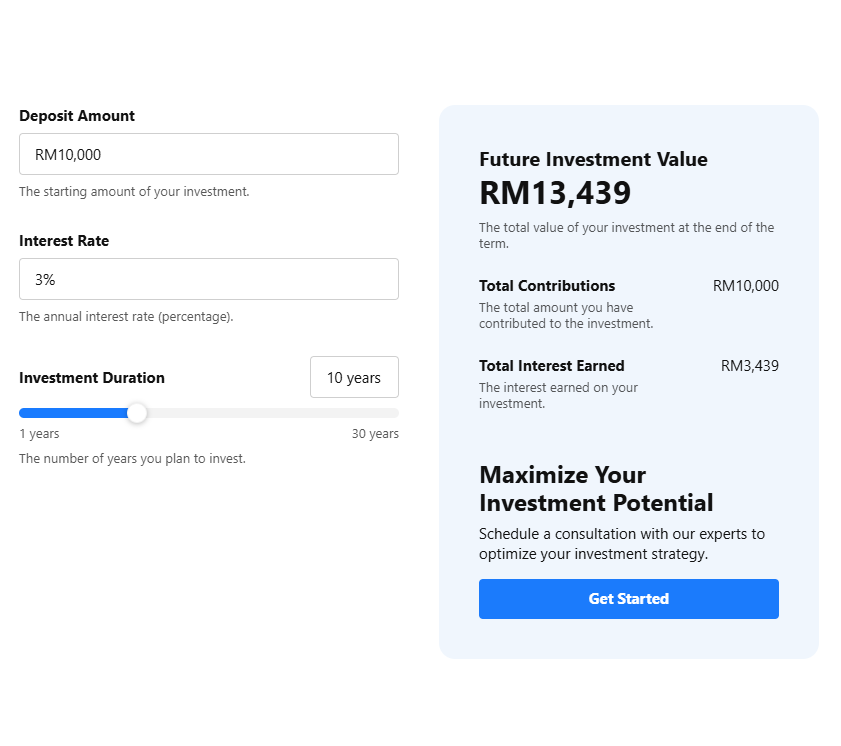Click the 1 years minimum slider label
The image size is (841, 746).
[39, 433]
